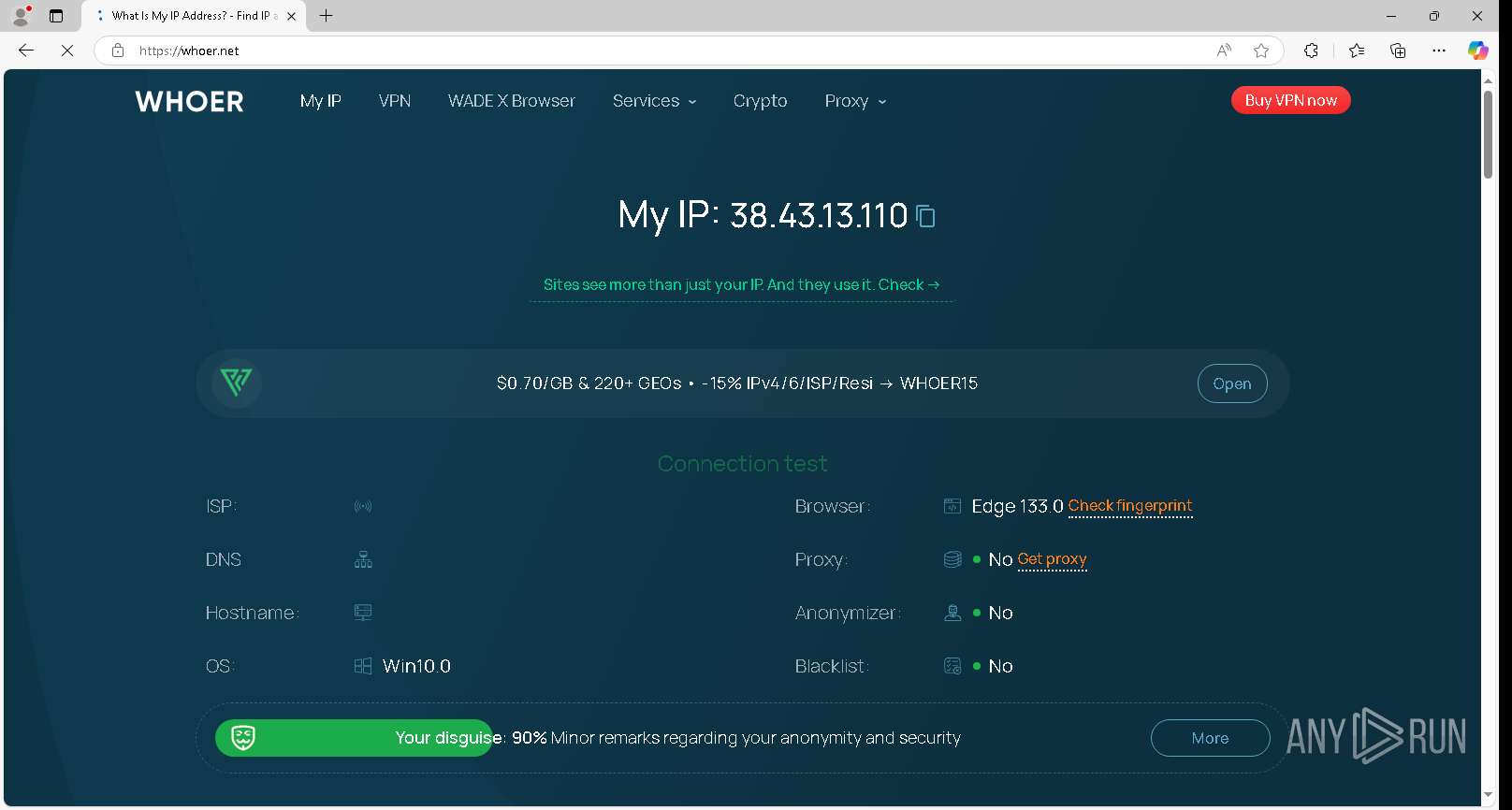The height and width of the screenshot is (810, 1512).
Task: Follow the Check fingerprint link
Action: click(1130, 506)
